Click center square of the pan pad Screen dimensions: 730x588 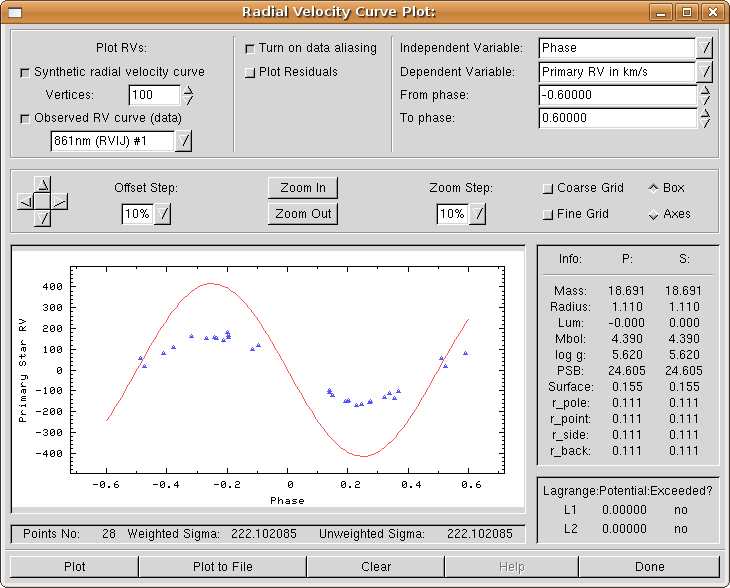(x=43, y=202)
